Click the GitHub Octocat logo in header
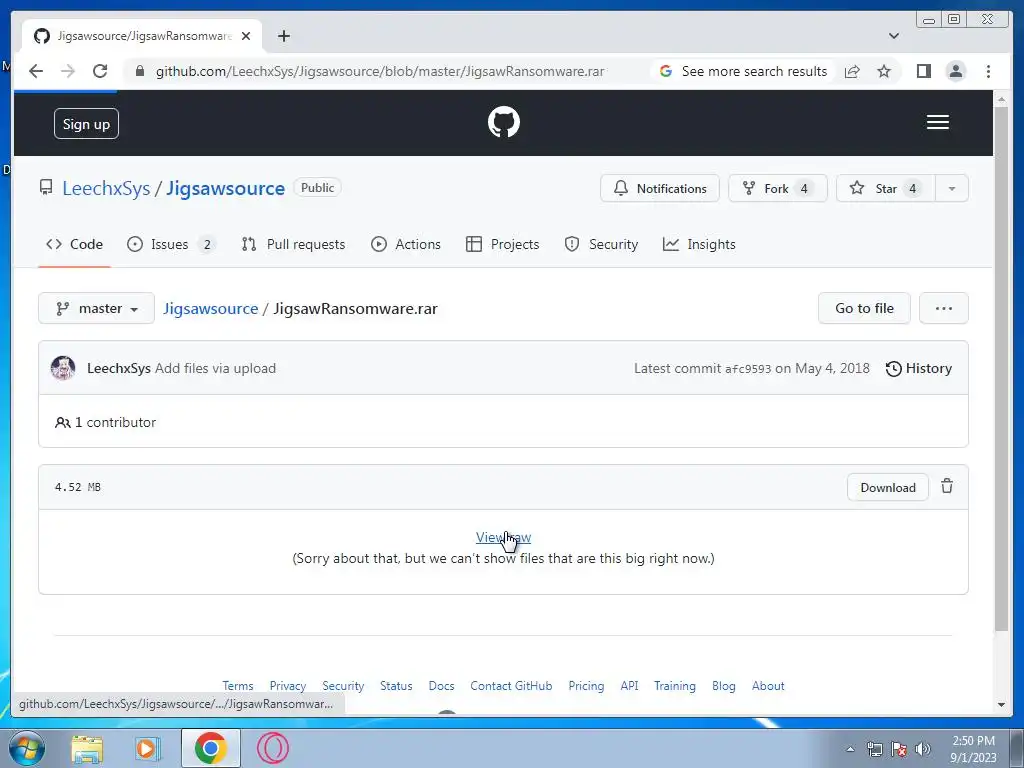 click(x=504, y=122)
